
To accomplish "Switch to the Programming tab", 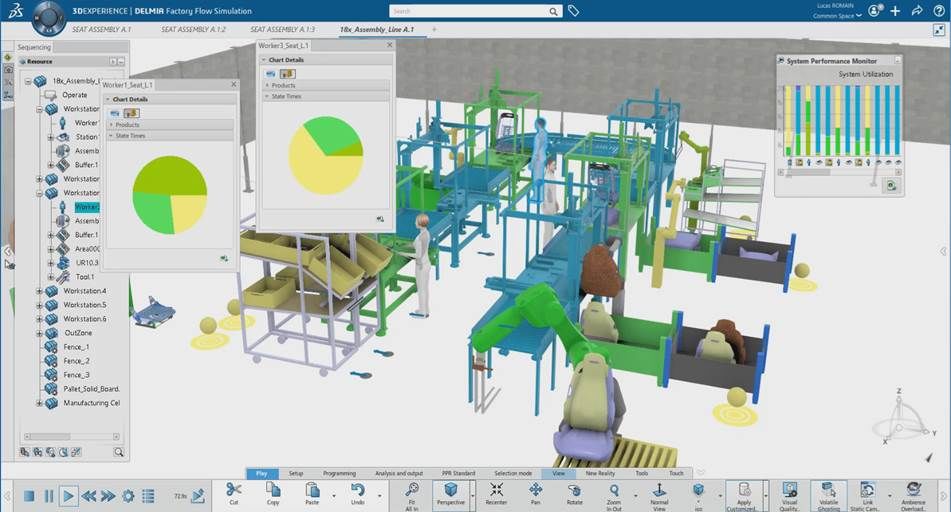I will [x=340, y=473].
